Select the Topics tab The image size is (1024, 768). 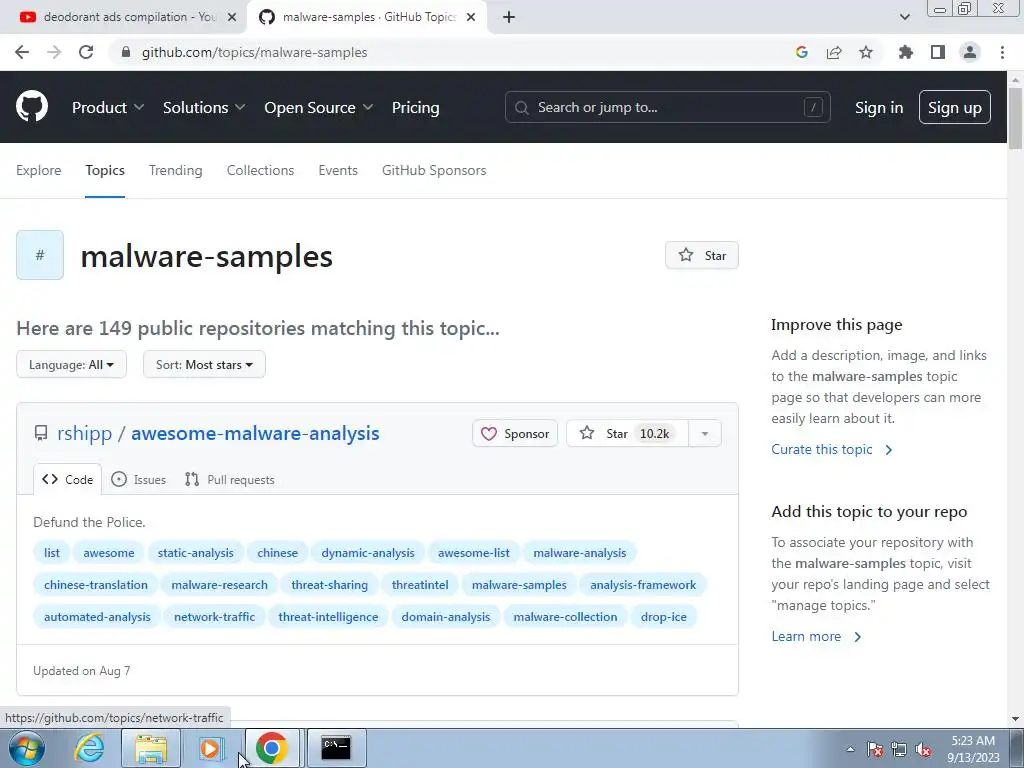coord(104,170)
